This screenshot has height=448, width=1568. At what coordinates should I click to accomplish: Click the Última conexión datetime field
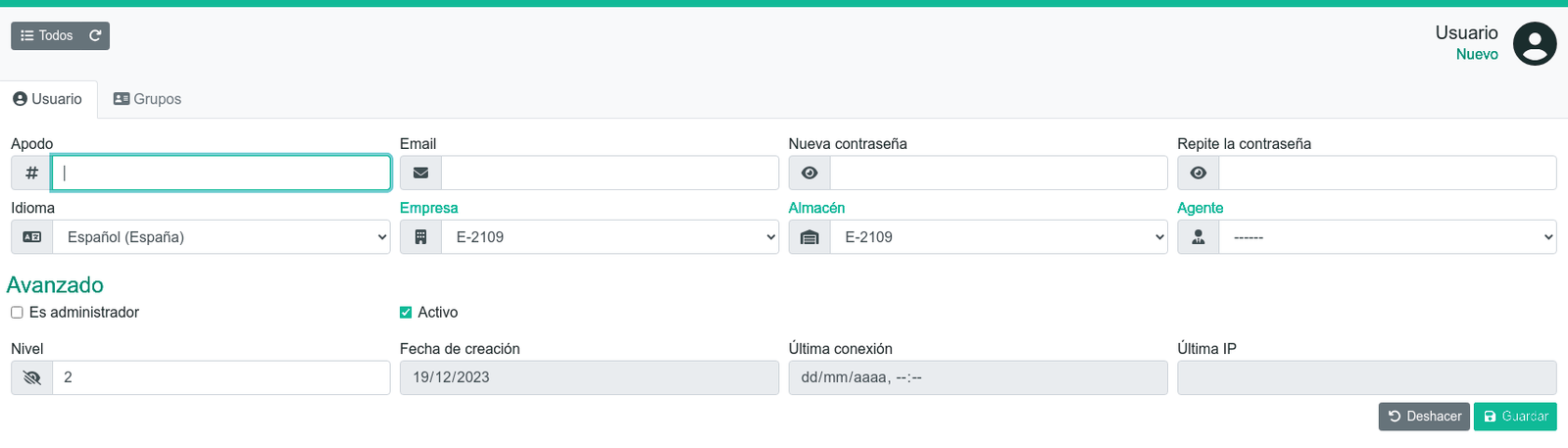[978, 377]
